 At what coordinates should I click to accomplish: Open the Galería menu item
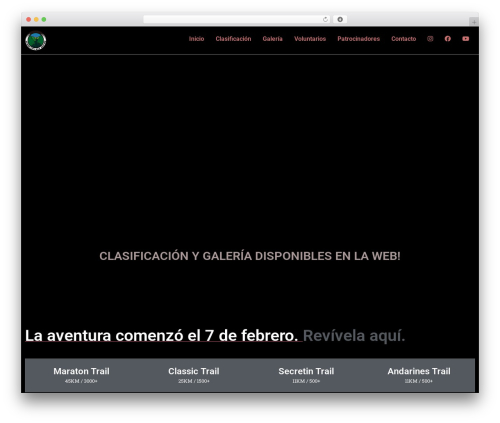point(272,39)
